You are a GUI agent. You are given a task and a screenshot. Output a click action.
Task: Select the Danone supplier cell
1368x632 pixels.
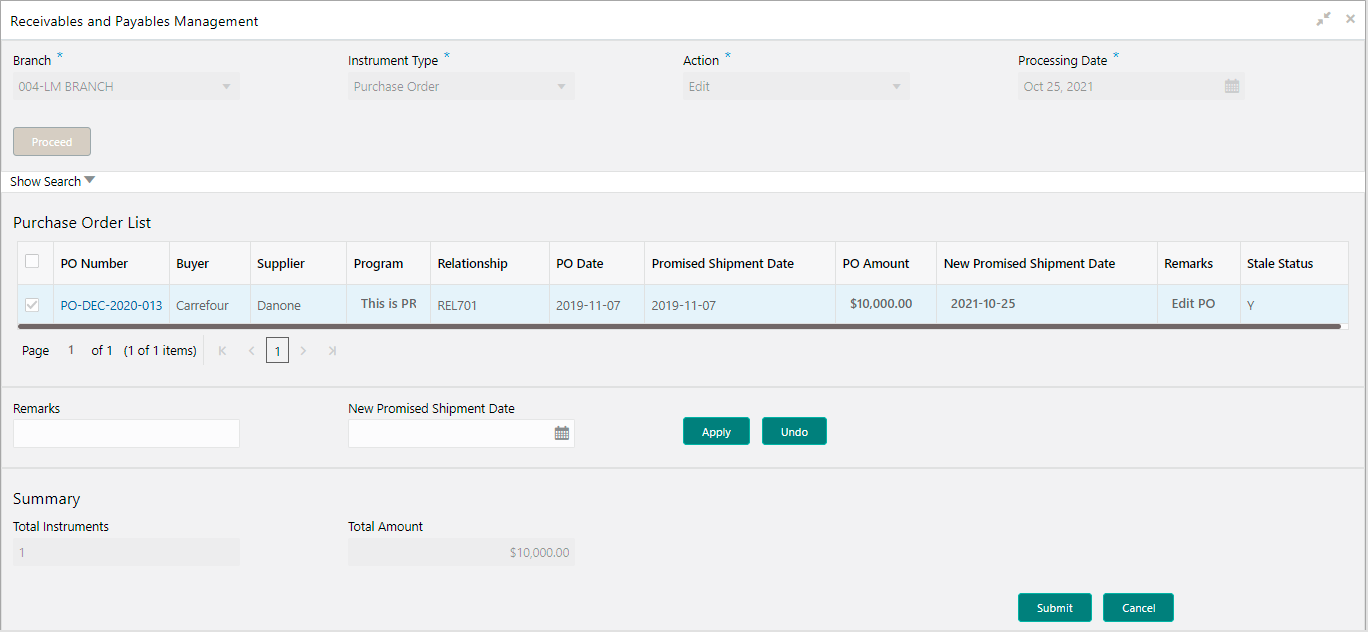point(298,305)
